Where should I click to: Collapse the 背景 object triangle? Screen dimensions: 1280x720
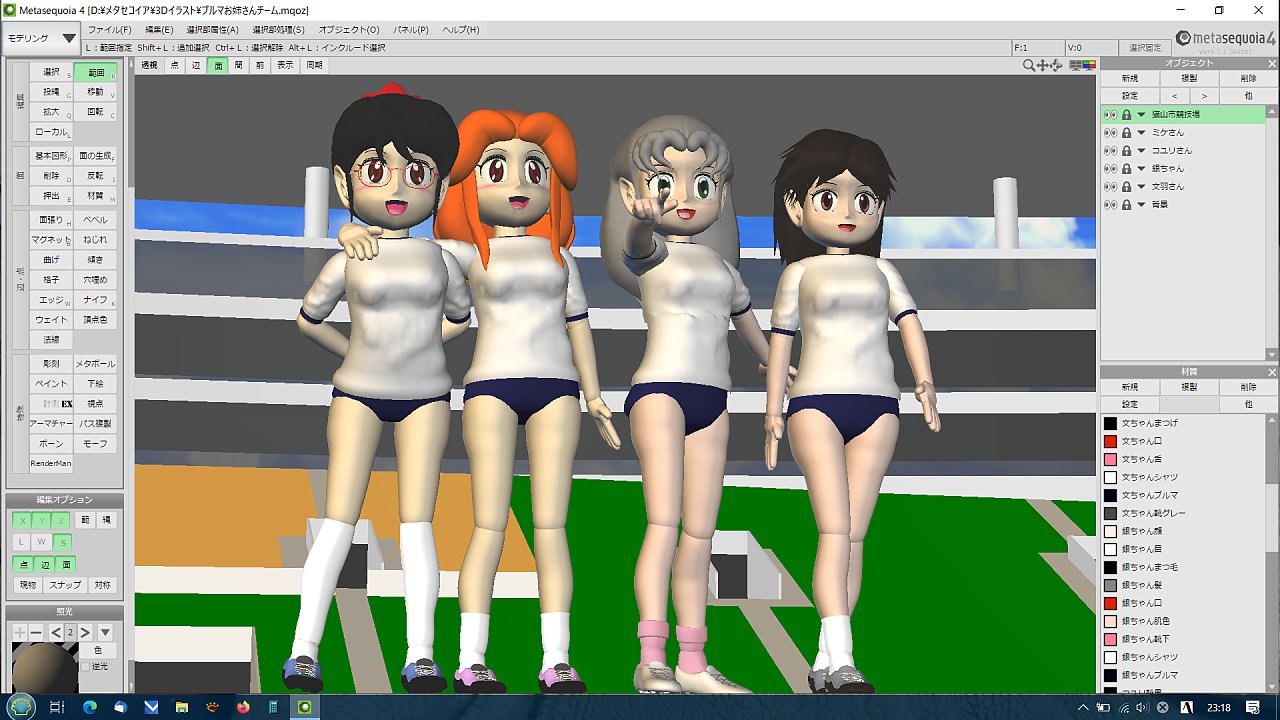(x=1141, y=205)
